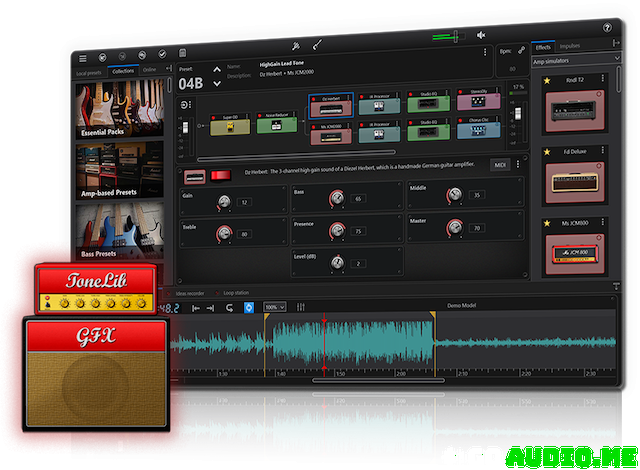The height and width of the screenshot is (470, 640).
Task: Go to previous preset with up chevron
Action: point(217,70)
